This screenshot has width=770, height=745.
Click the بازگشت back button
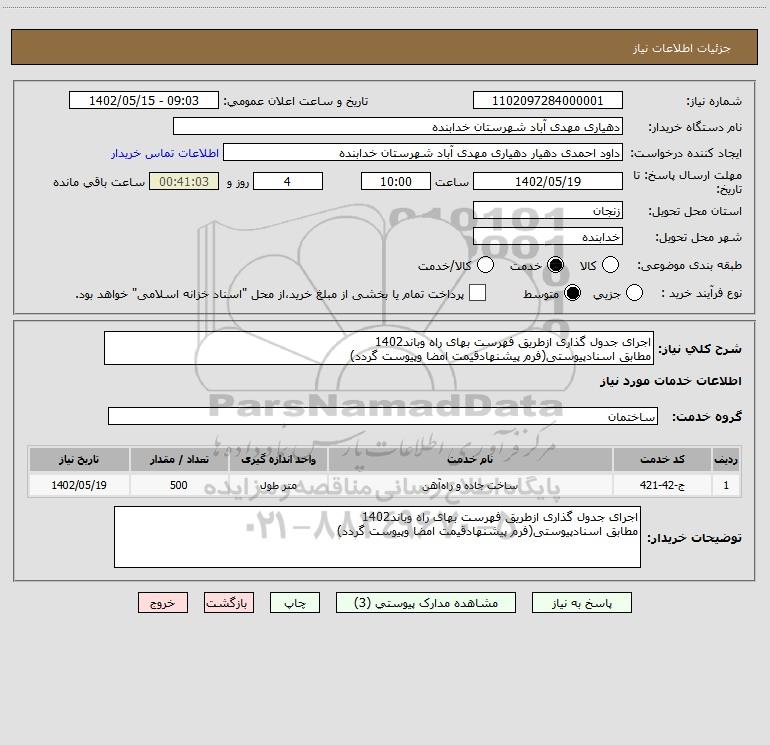click(x=229, y=603)
